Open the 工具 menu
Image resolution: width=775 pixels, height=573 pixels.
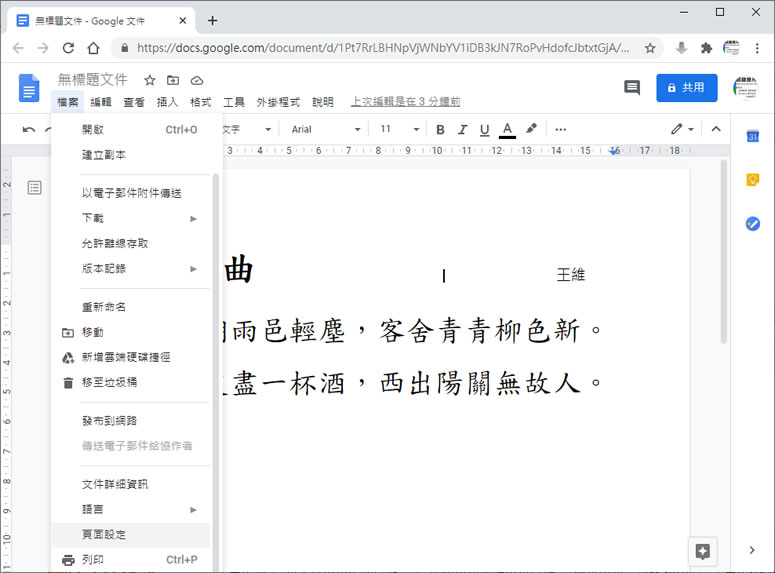tap(233, 102)
